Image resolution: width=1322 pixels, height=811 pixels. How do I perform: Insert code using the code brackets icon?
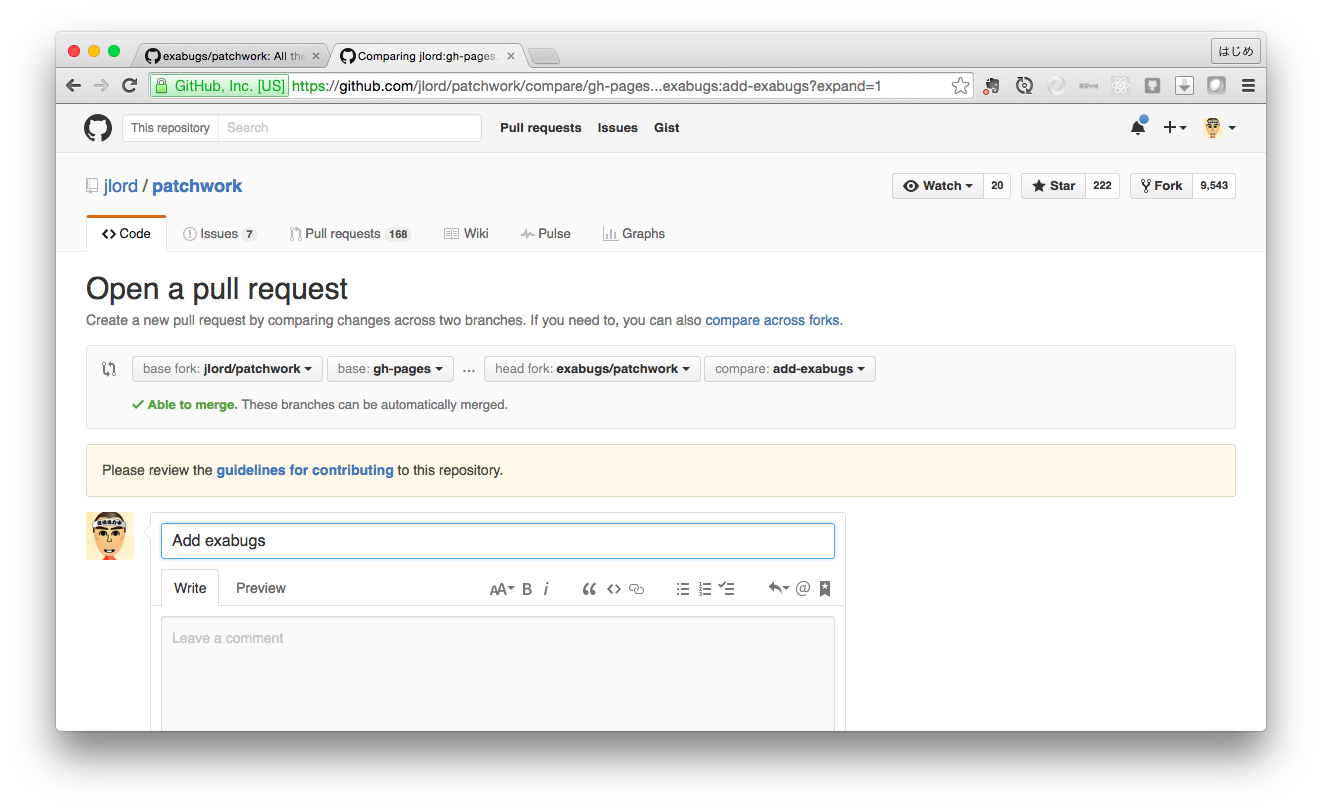[x=614, y=589]
